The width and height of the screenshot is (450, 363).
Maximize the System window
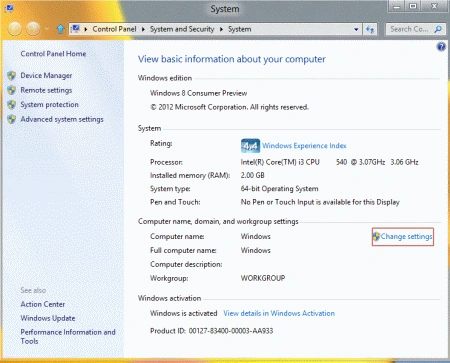pyautogui.click(x=413, y=7)
